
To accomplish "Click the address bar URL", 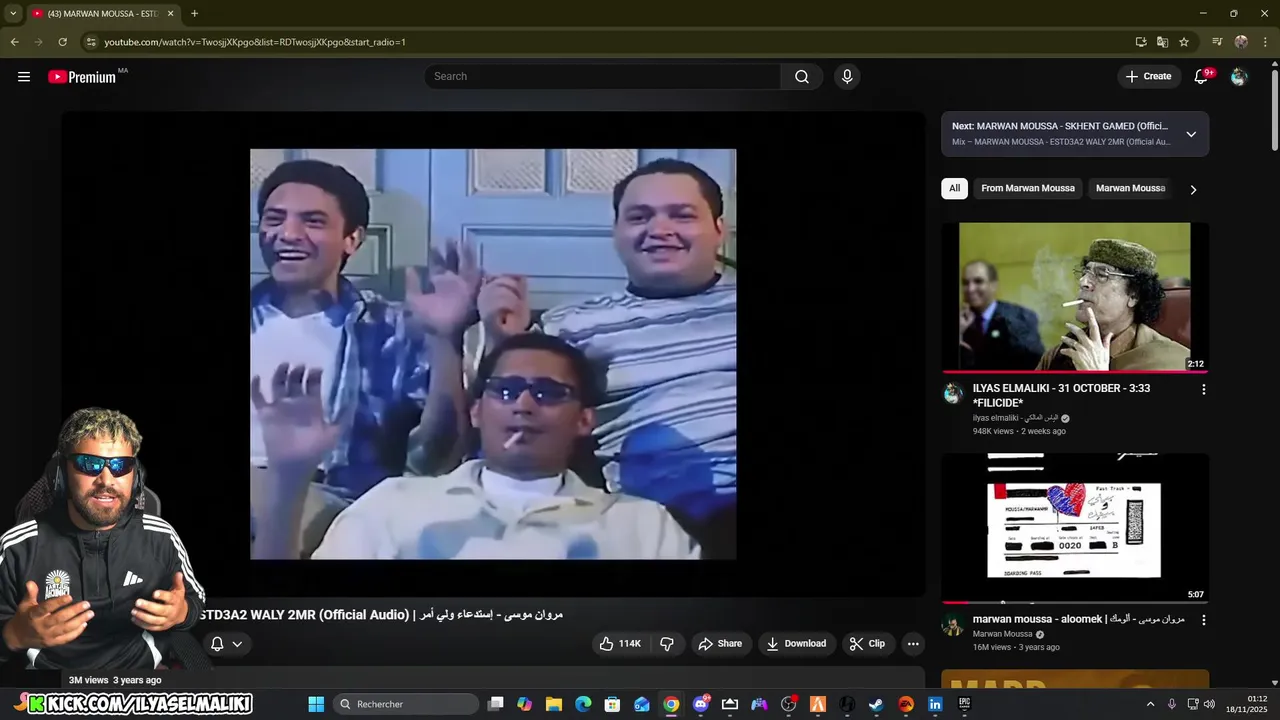I will tap(255, 42).
